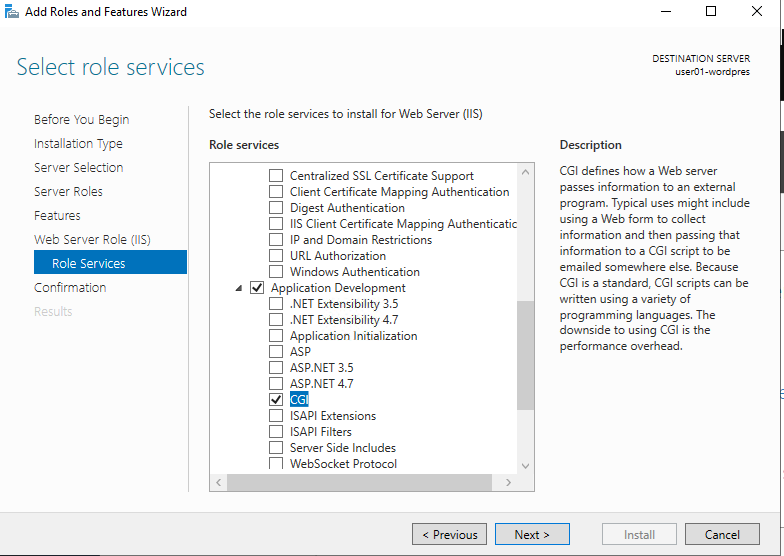The height and width of the screenshot is (556, 784).
Task: Select the Application Development label
Action: tap(338, 288)
